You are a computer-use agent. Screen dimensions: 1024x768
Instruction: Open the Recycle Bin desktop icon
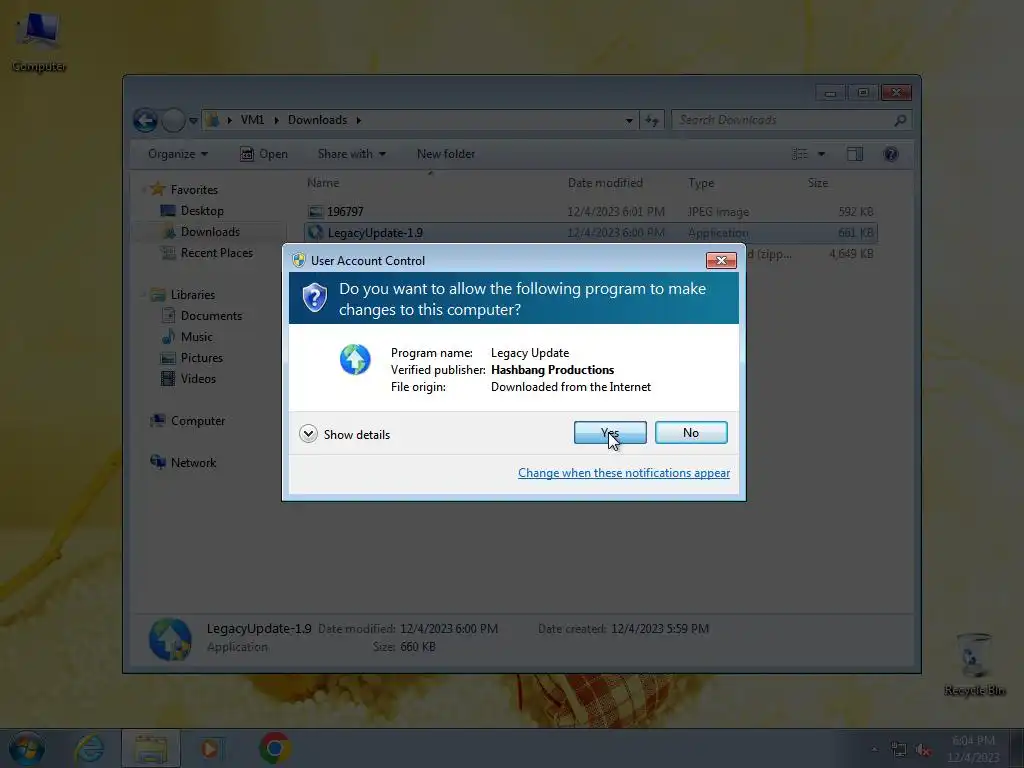pos(974,665)
